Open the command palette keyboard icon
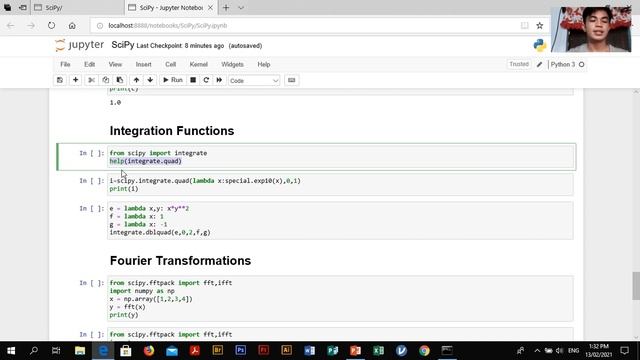 coord(291,80)
